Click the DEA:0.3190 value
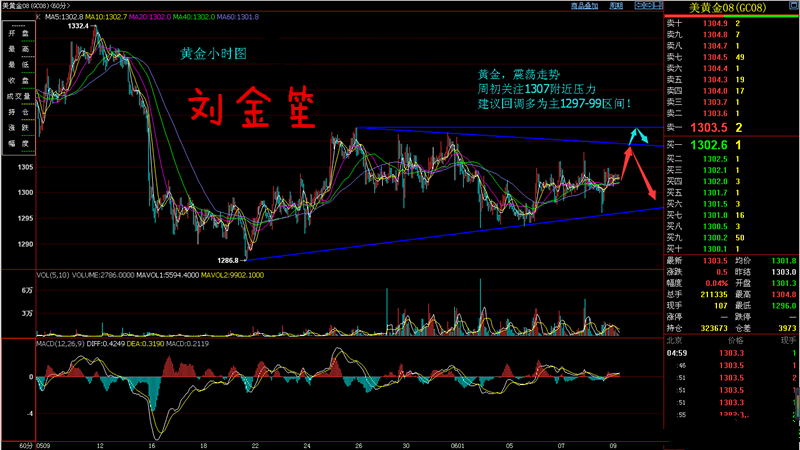 click(x=145, y=344)
